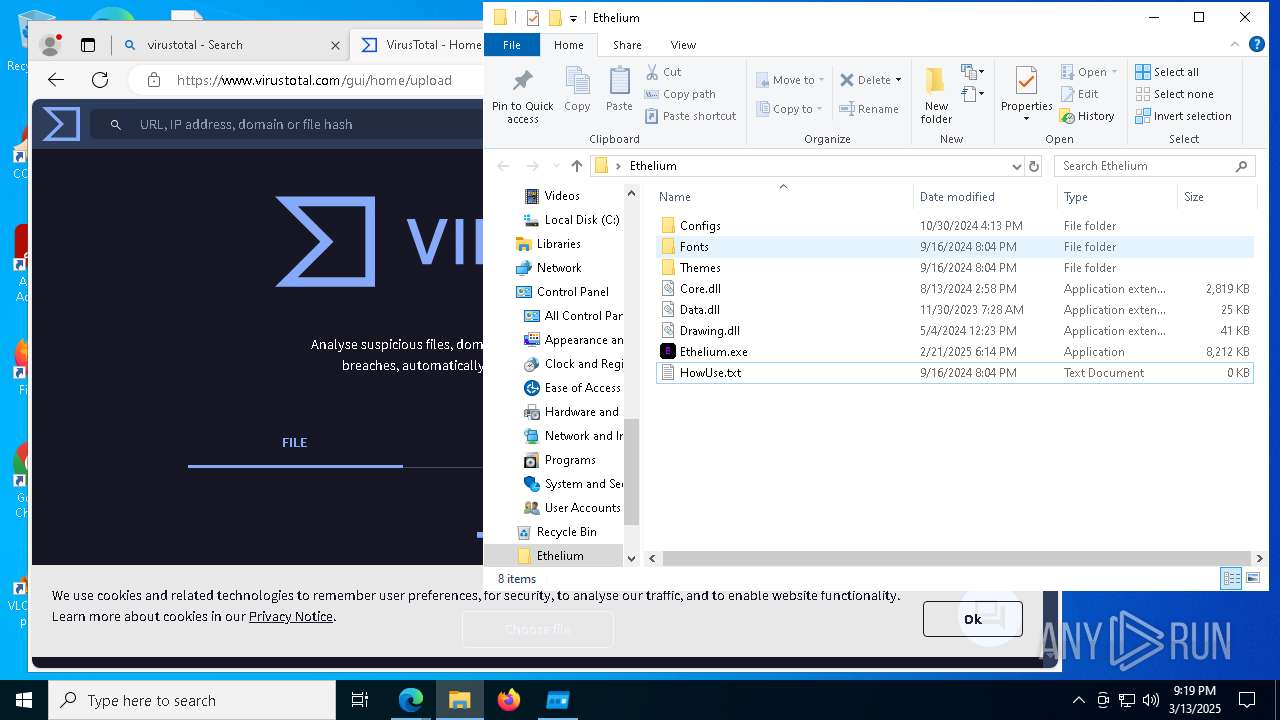Refresh the Ethelium folder view

[x=1034, y=166]
